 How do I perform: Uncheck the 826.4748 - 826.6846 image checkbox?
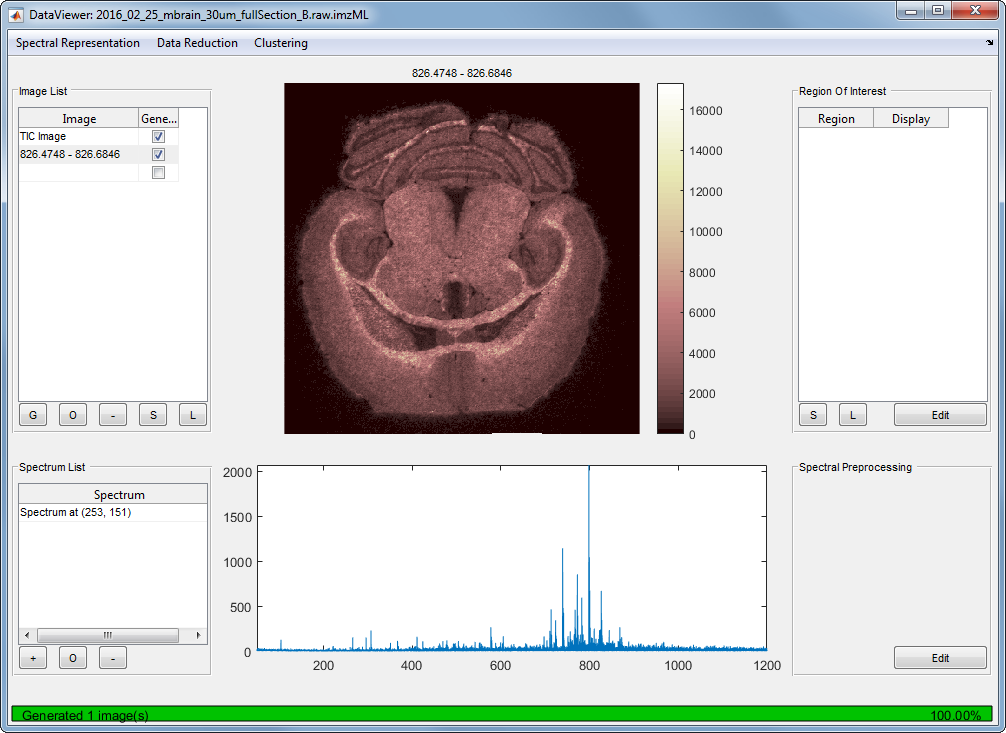click(158, 155)
